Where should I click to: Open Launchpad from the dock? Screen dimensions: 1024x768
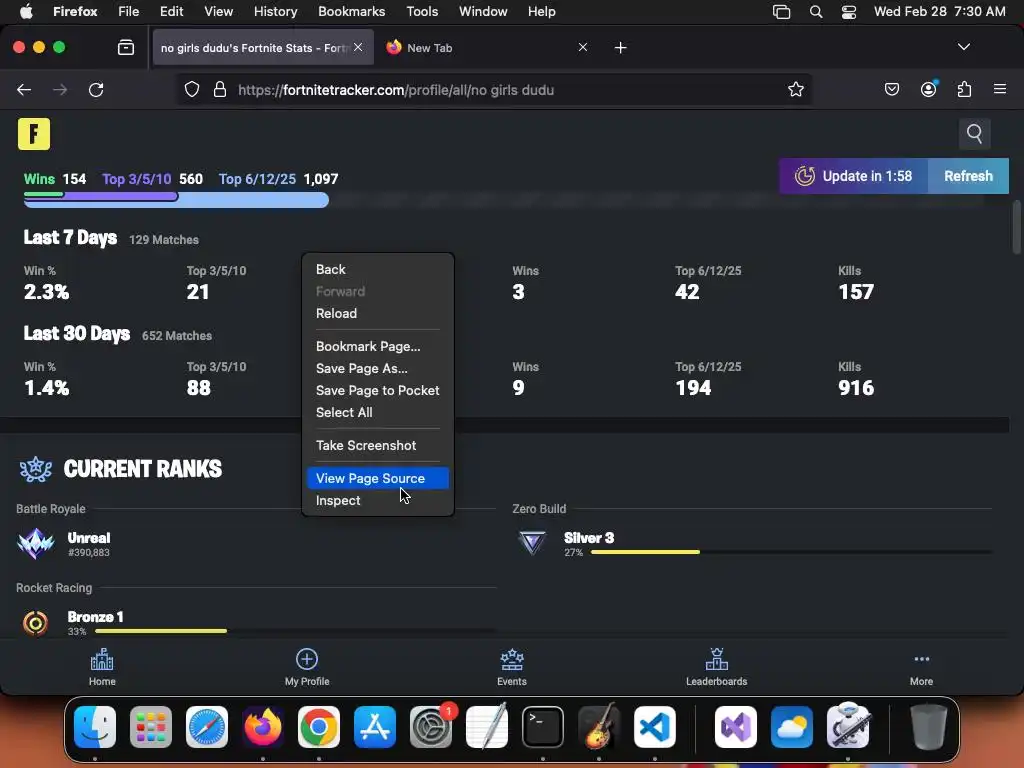[151, 727]
